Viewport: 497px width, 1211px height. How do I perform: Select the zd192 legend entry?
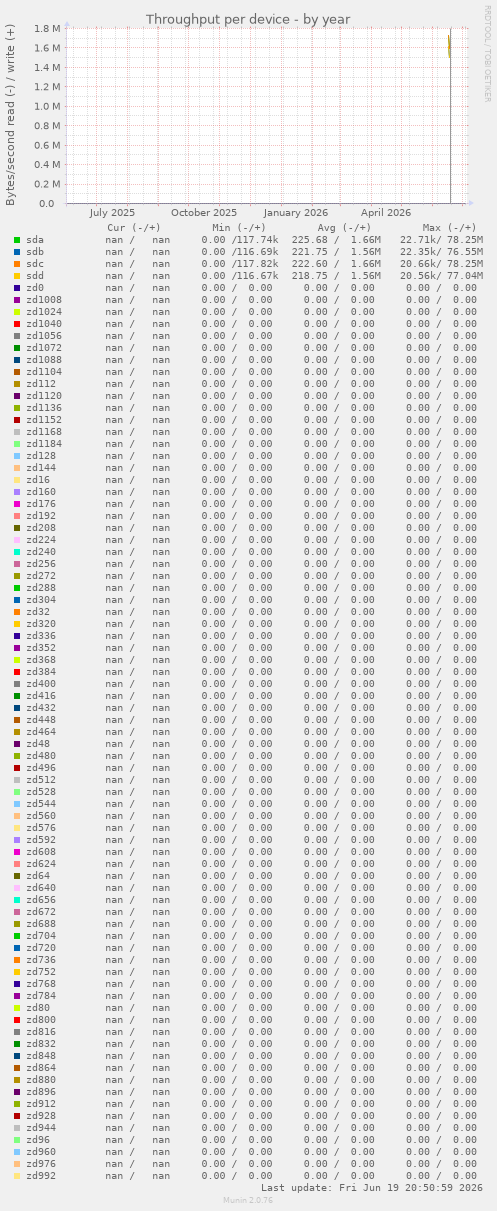pyautogui.click(x=41, y=516)
